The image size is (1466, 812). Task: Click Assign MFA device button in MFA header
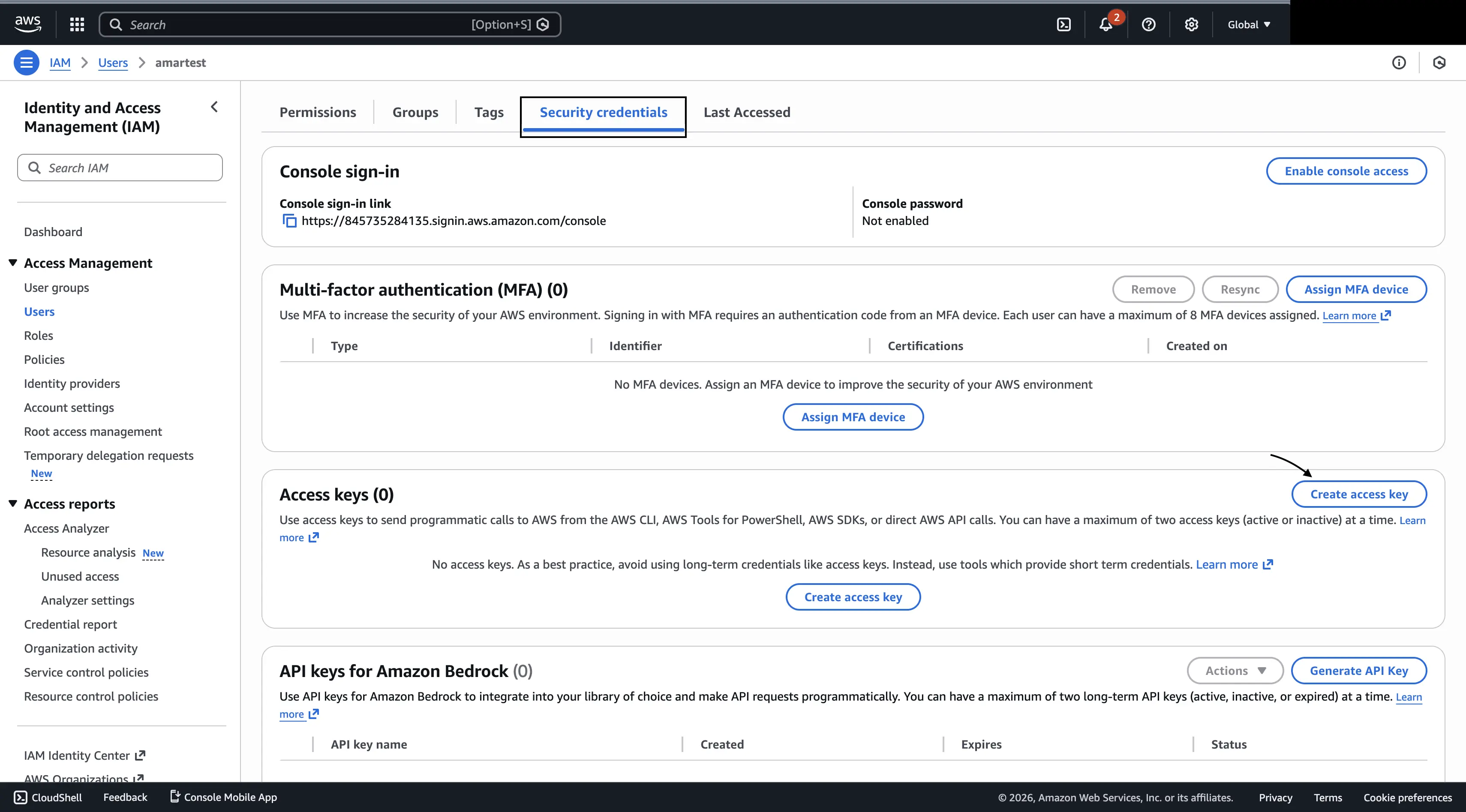tap(1356, 289)
